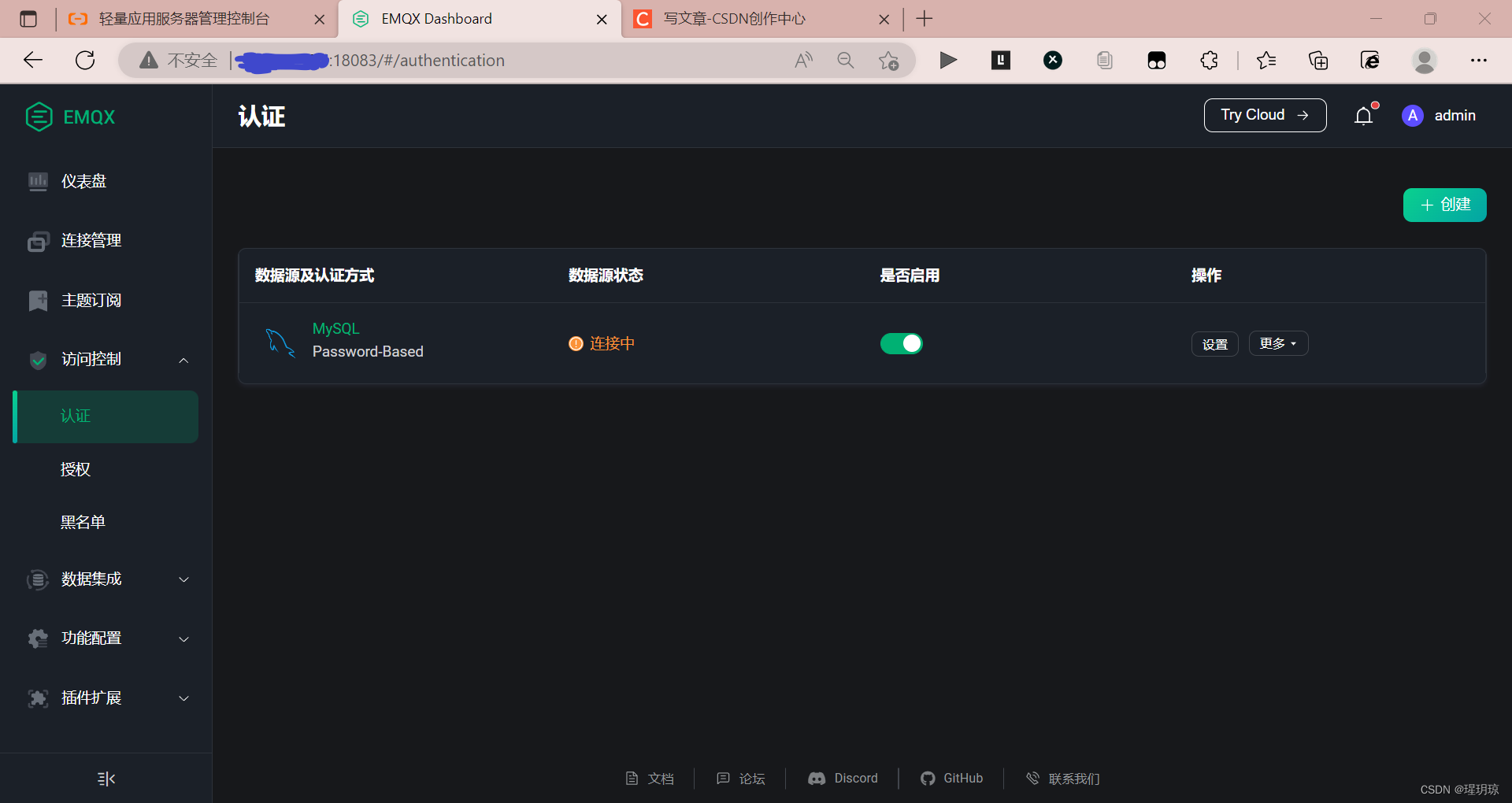The height and width of the screenshot is (803, 1512).
Task: Click the 访问控制 shield icon
Action: [x=38, y=360]
